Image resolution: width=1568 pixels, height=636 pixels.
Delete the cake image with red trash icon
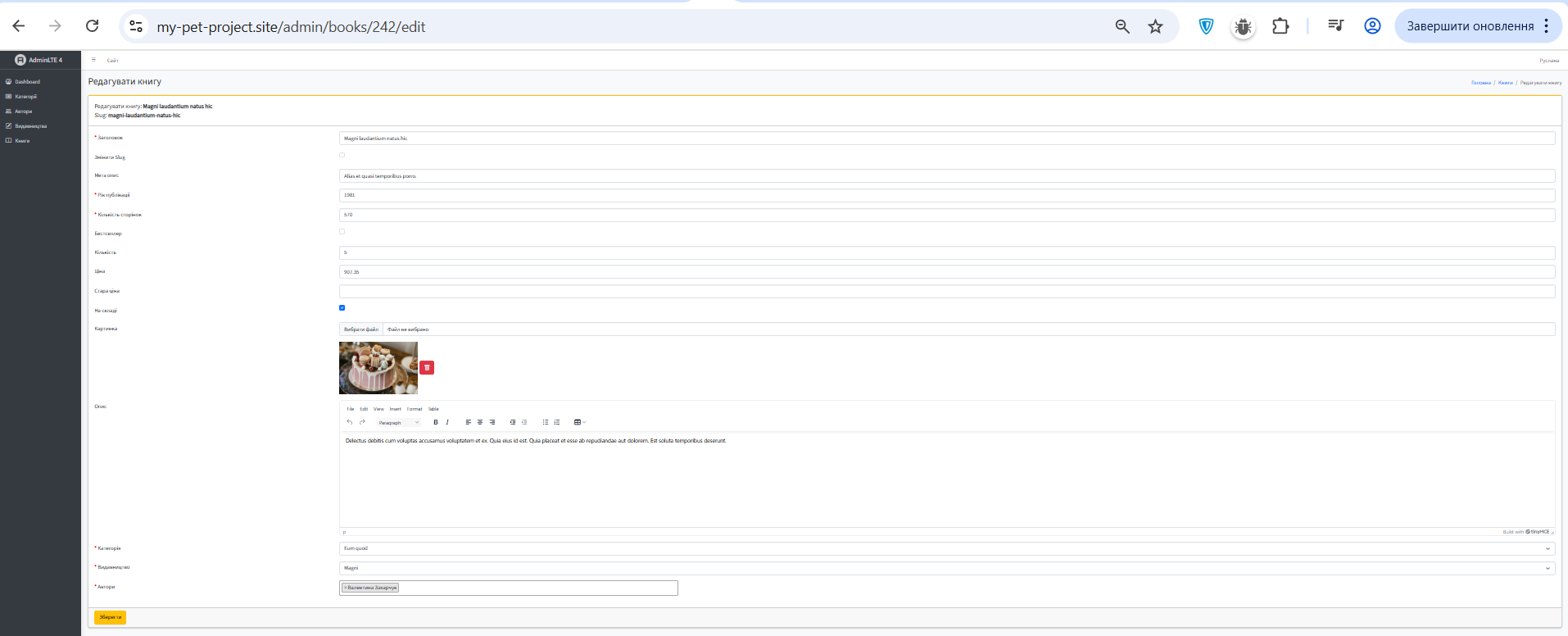pyautogui.click(x=427, y=368)
